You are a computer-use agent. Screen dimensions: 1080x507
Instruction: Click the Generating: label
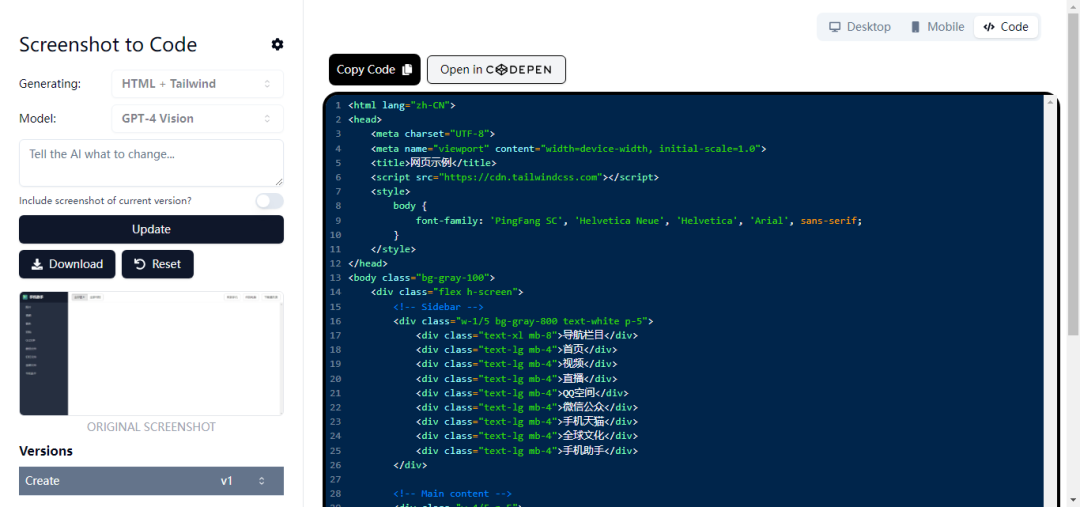tap(50, 84)
